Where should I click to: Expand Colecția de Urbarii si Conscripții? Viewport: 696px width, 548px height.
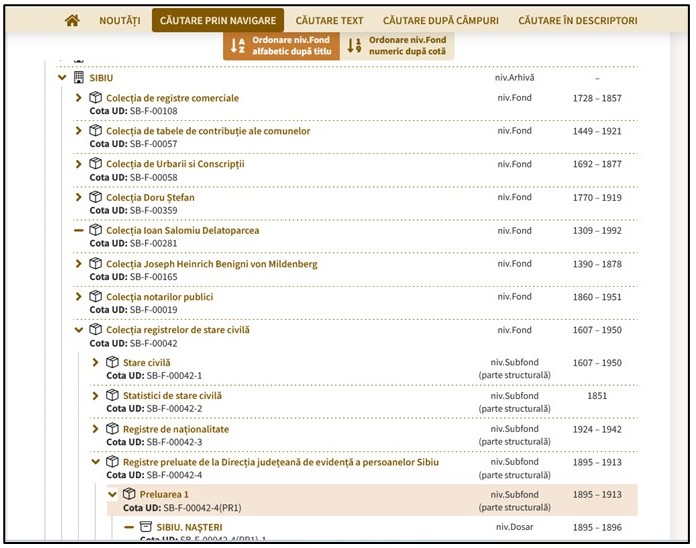tap(79, 164)
